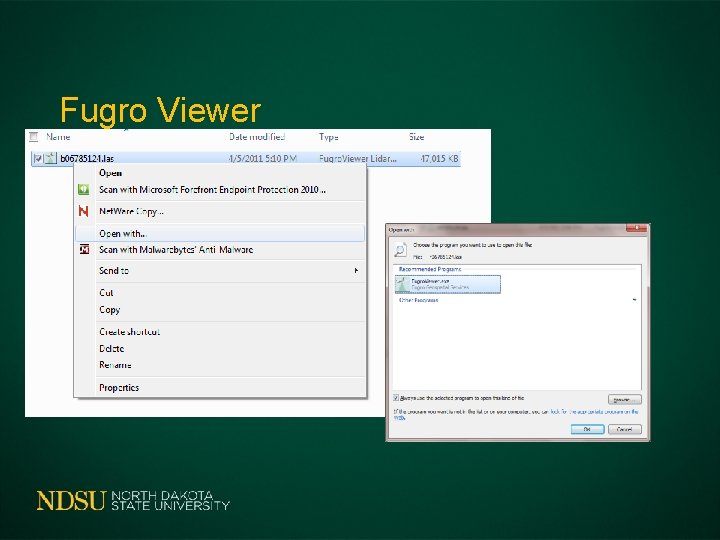720x540 pixels.
Task: Click the Forefront Endpoint Protection green icon
Action: pyautogui.click(x=84, y=189)
